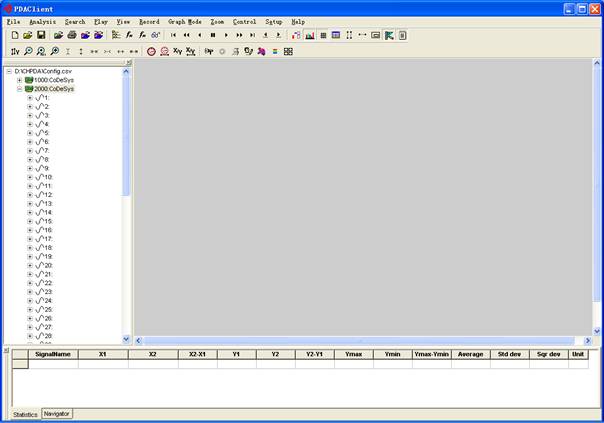
Task: Expand the 1000:CoDeSys tree node
Action: point(19,80)
